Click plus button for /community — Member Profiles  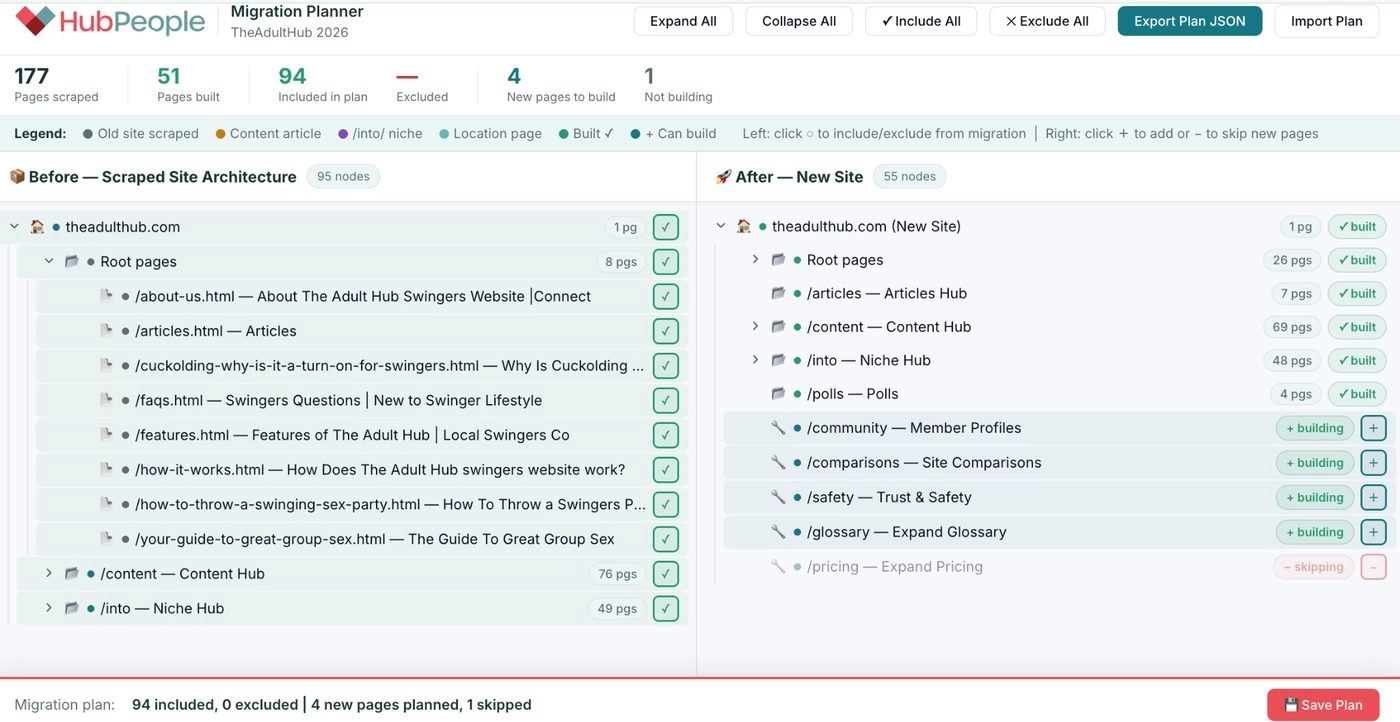click(1373, 428)
